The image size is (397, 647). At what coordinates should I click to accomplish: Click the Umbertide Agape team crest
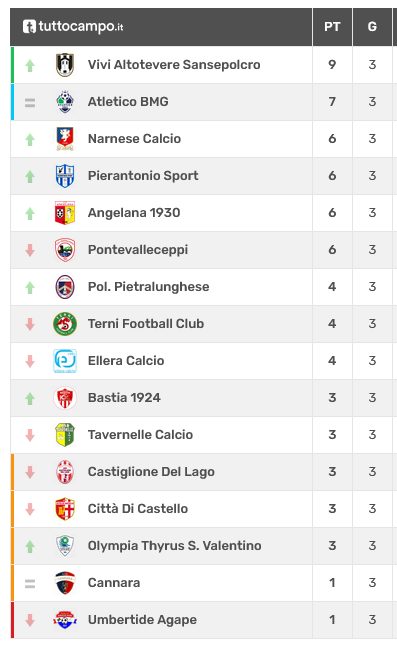[x=65, y=620]
